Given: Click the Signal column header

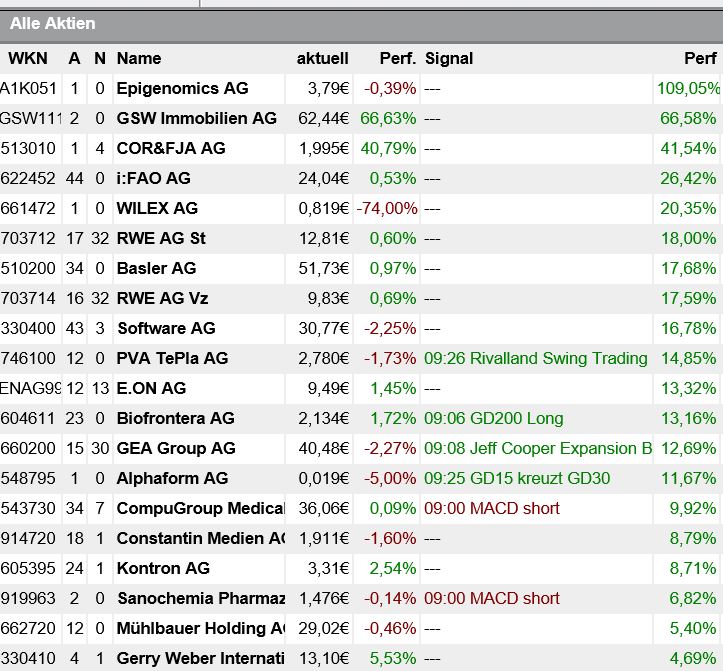Looking at the screenshot, I should 449,58.
